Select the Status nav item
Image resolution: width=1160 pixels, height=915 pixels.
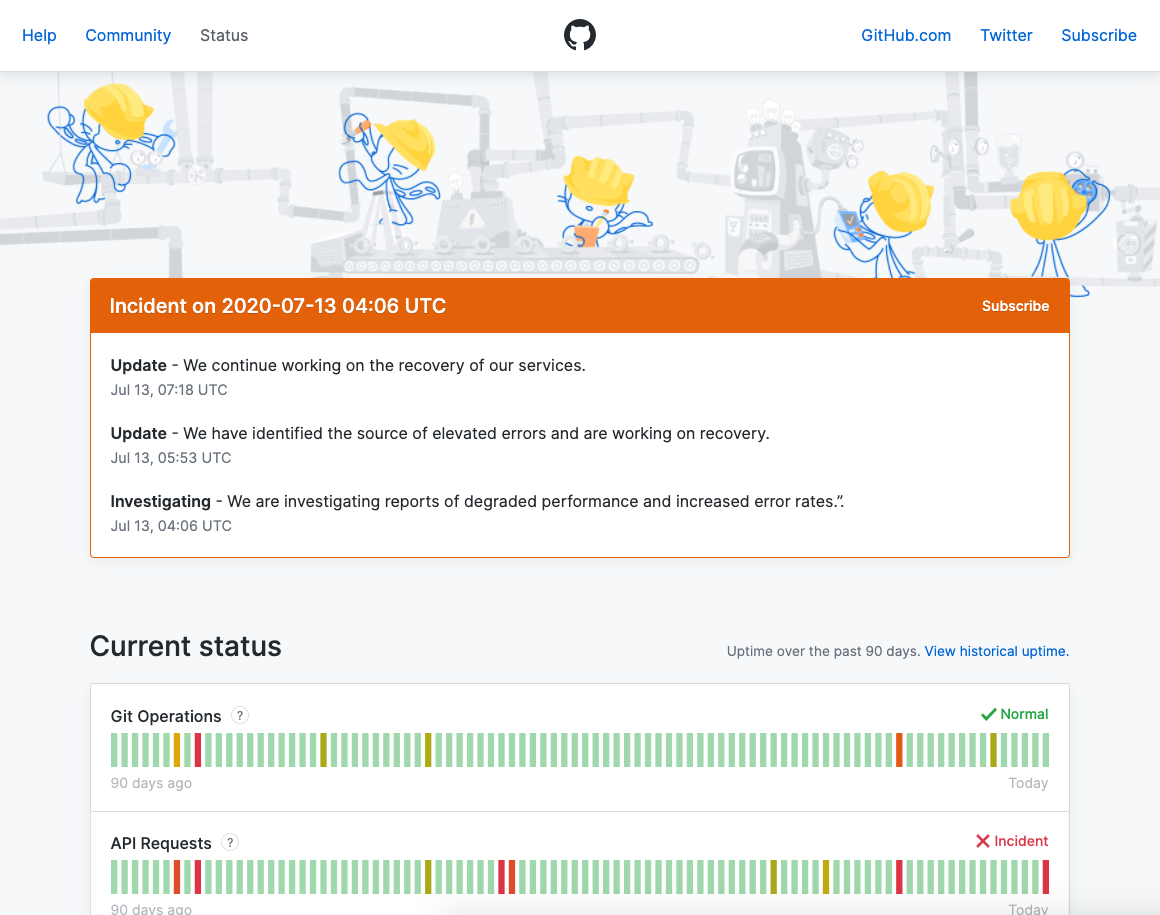point(224,36)
